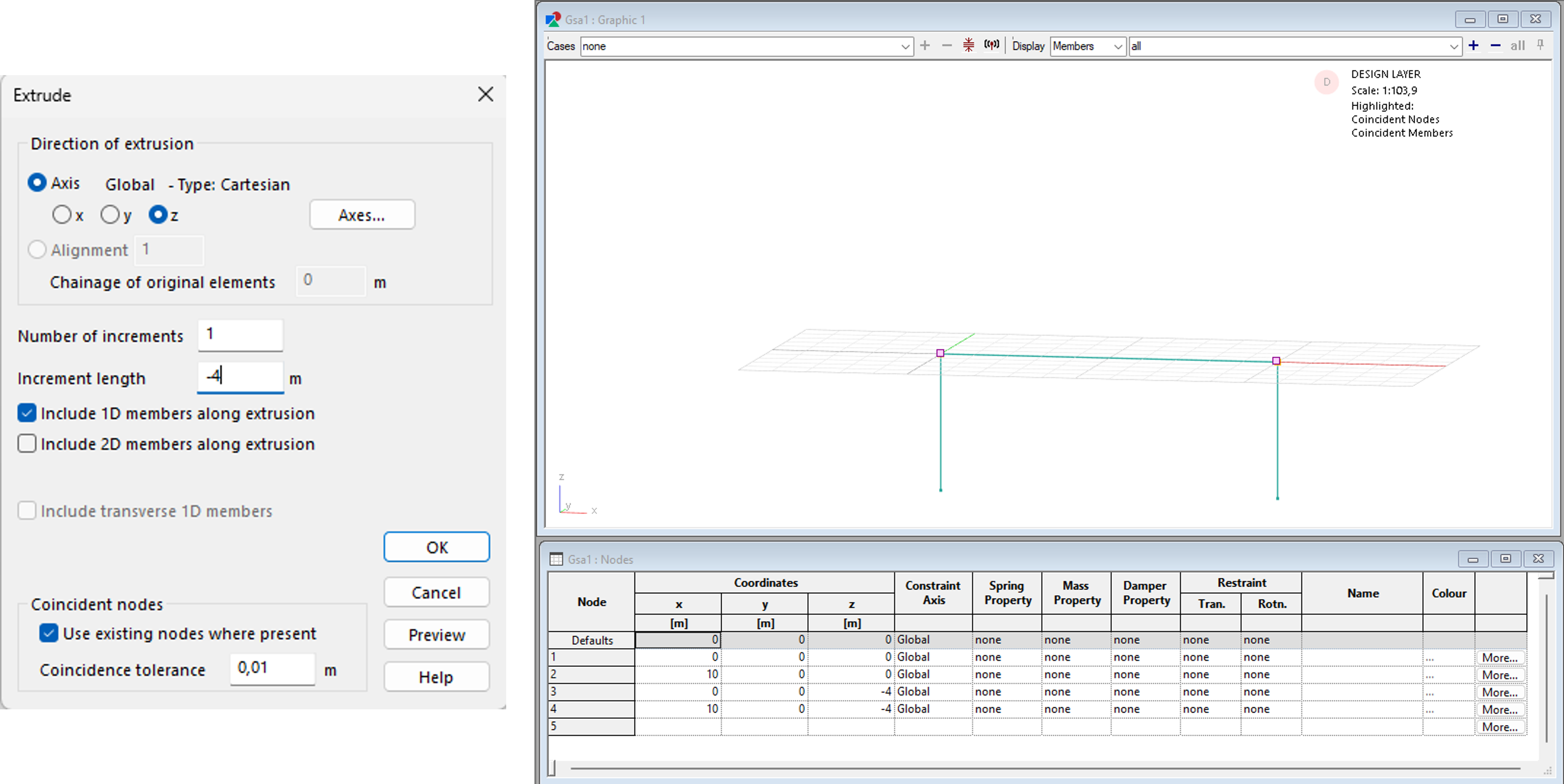Open the Display Members dropdown
The image size is (1564, 784).
click(1118, 46)
